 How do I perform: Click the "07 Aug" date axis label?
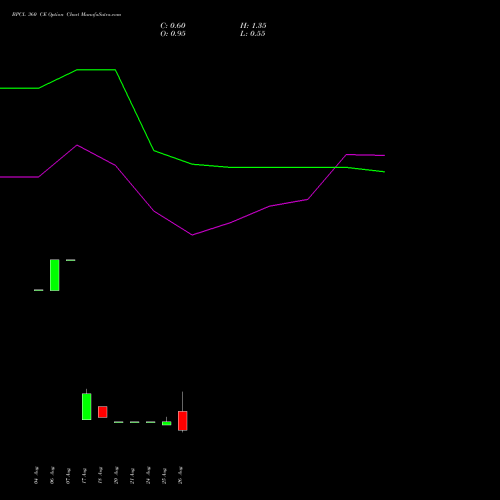(x=68, y=475)
